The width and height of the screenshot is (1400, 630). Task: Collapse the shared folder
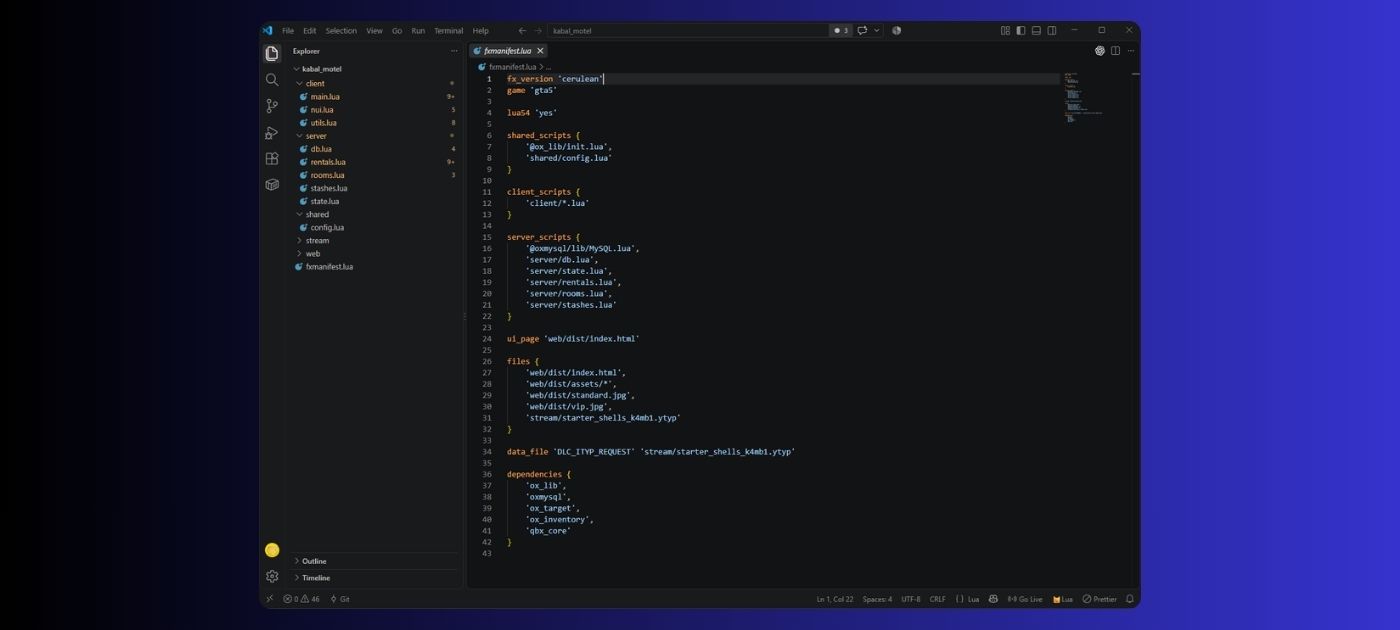[376, 214]
